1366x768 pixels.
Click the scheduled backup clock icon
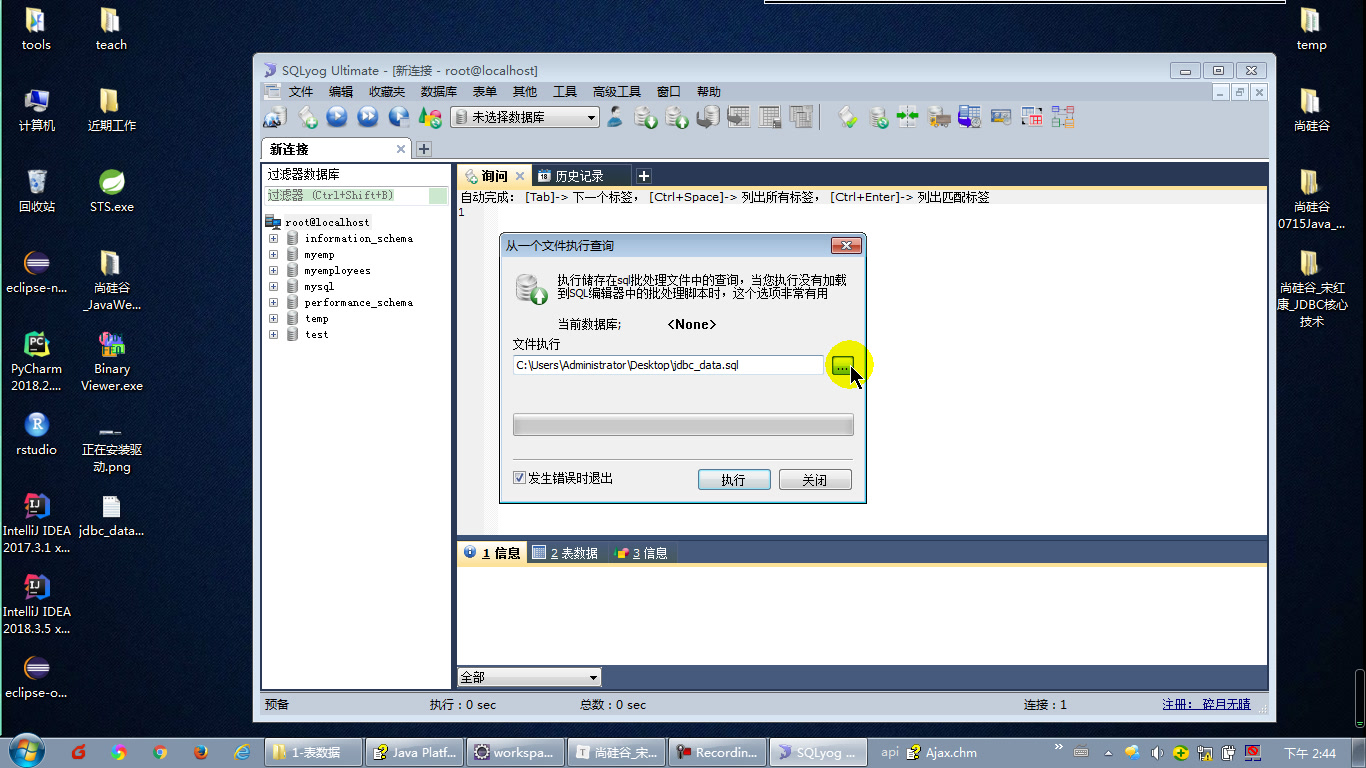[969, 117]
